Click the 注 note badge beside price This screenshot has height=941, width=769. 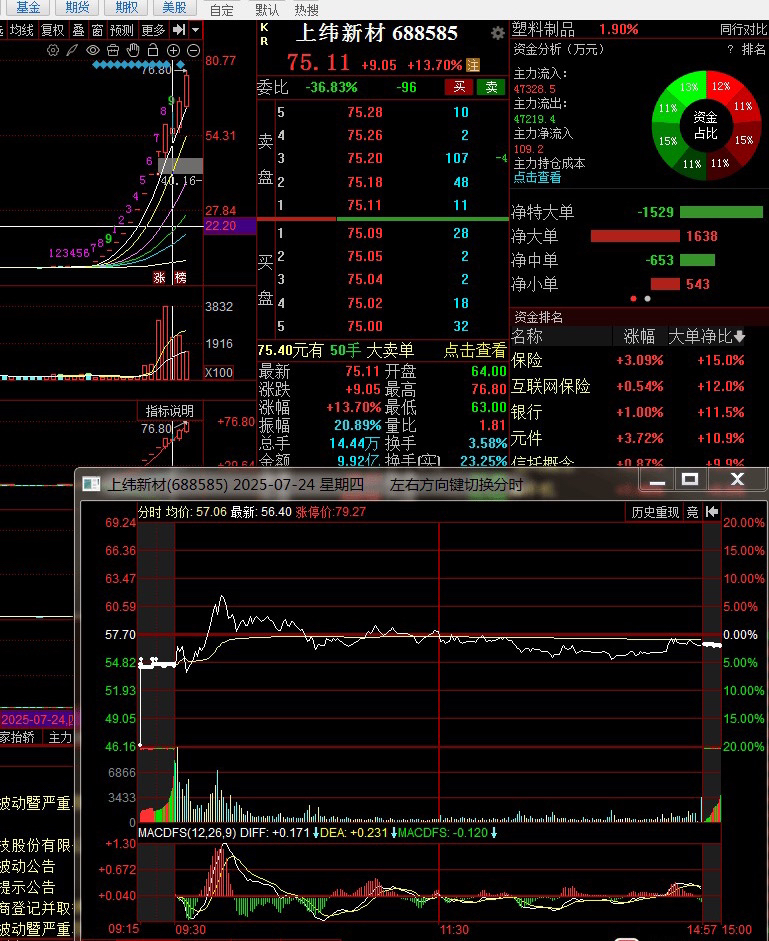(x=473, y=65)
